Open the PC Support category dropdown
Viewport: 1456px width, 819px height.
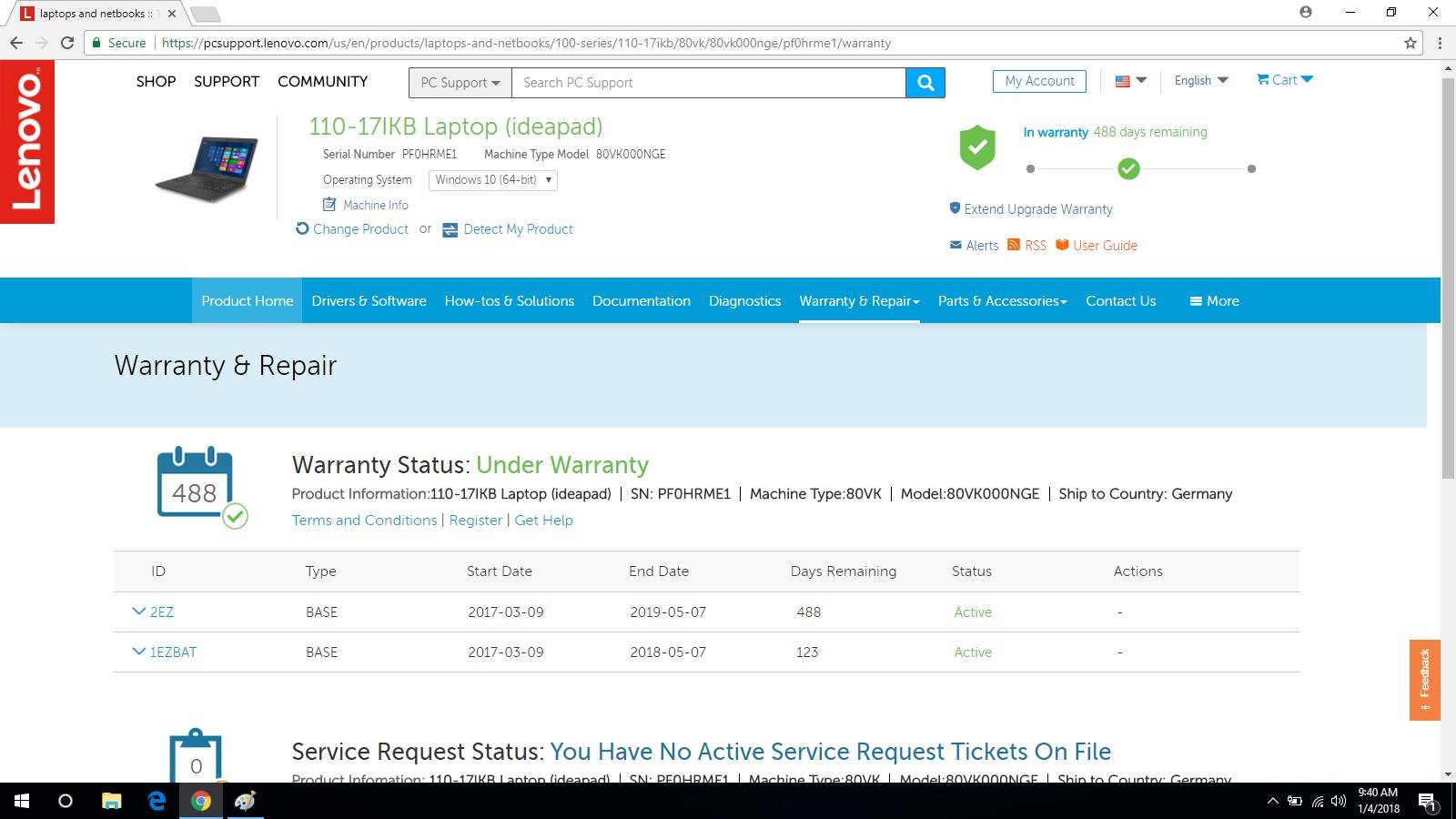point(460,83)
